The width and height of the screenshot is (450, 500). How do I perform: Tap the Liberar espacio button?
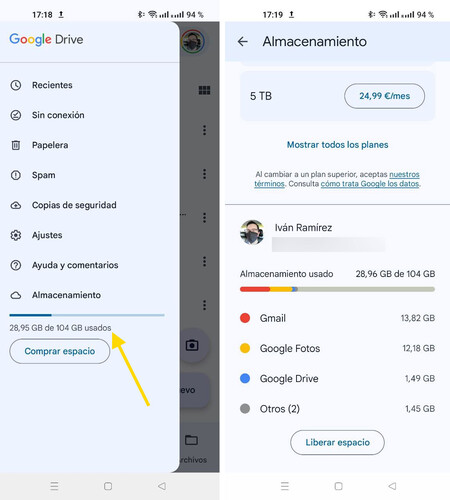coord(337,442)
